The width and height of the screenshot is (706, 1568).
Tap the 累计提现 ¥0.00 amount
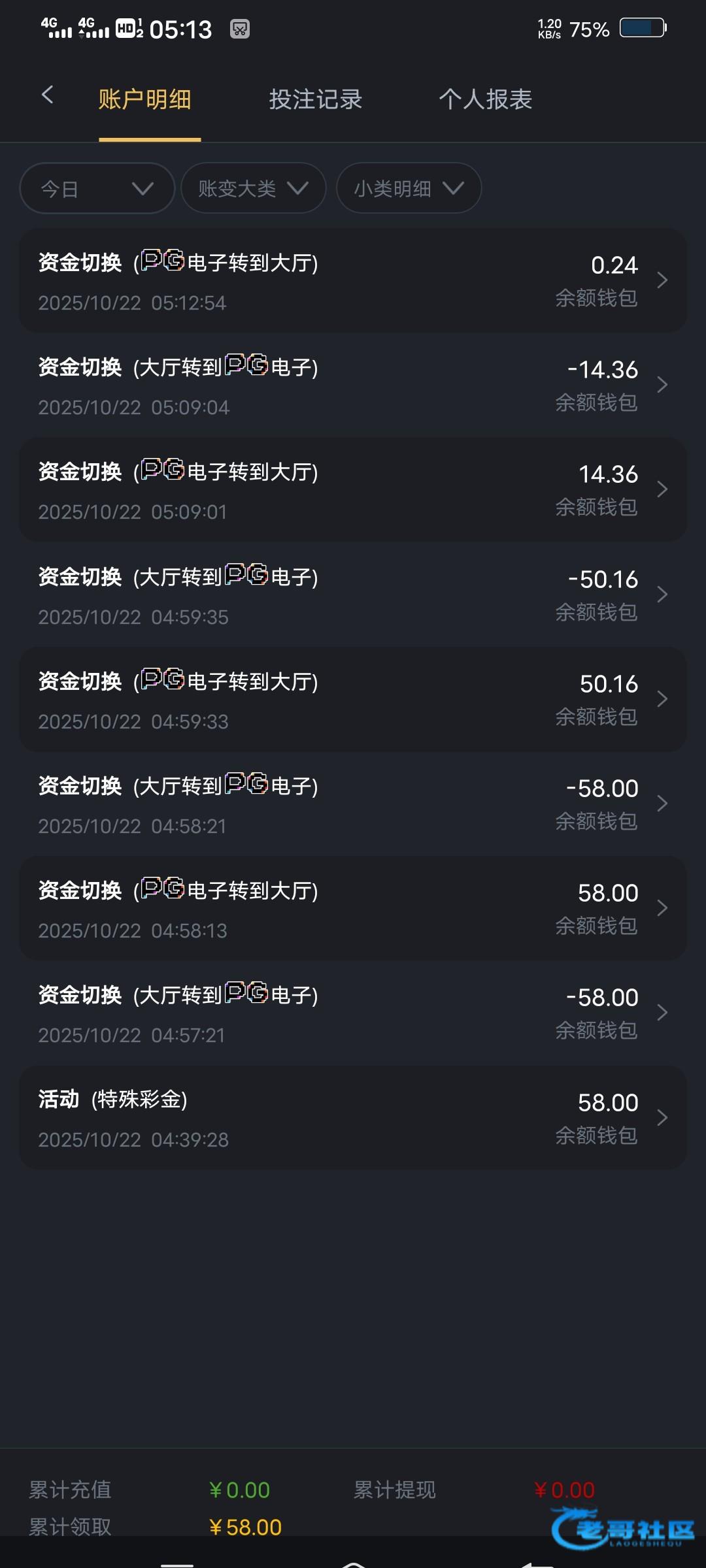tap(564, 1490)
